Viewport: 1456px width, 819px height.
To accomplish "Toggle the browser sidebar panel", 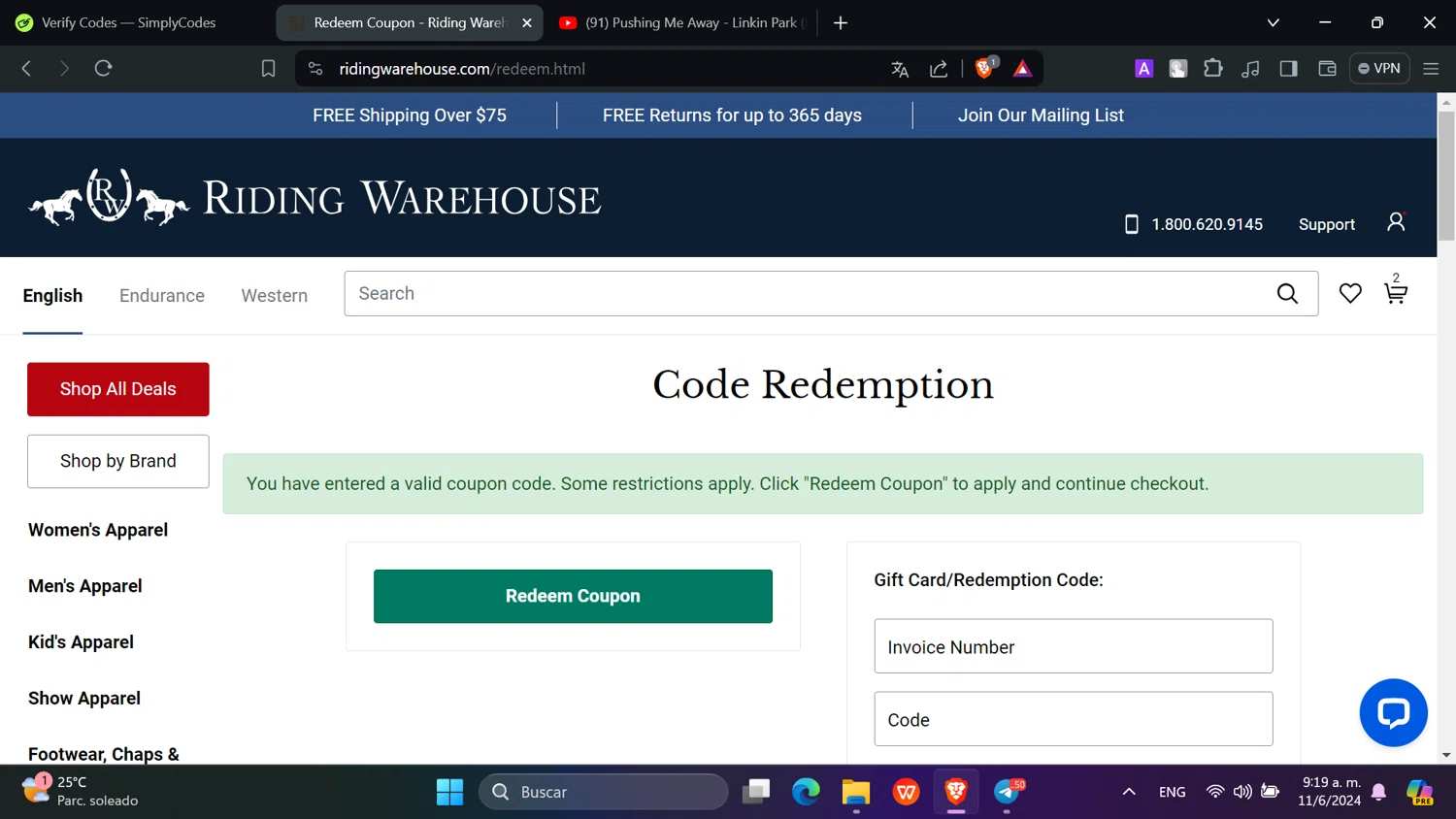I will click(1288, 68).
